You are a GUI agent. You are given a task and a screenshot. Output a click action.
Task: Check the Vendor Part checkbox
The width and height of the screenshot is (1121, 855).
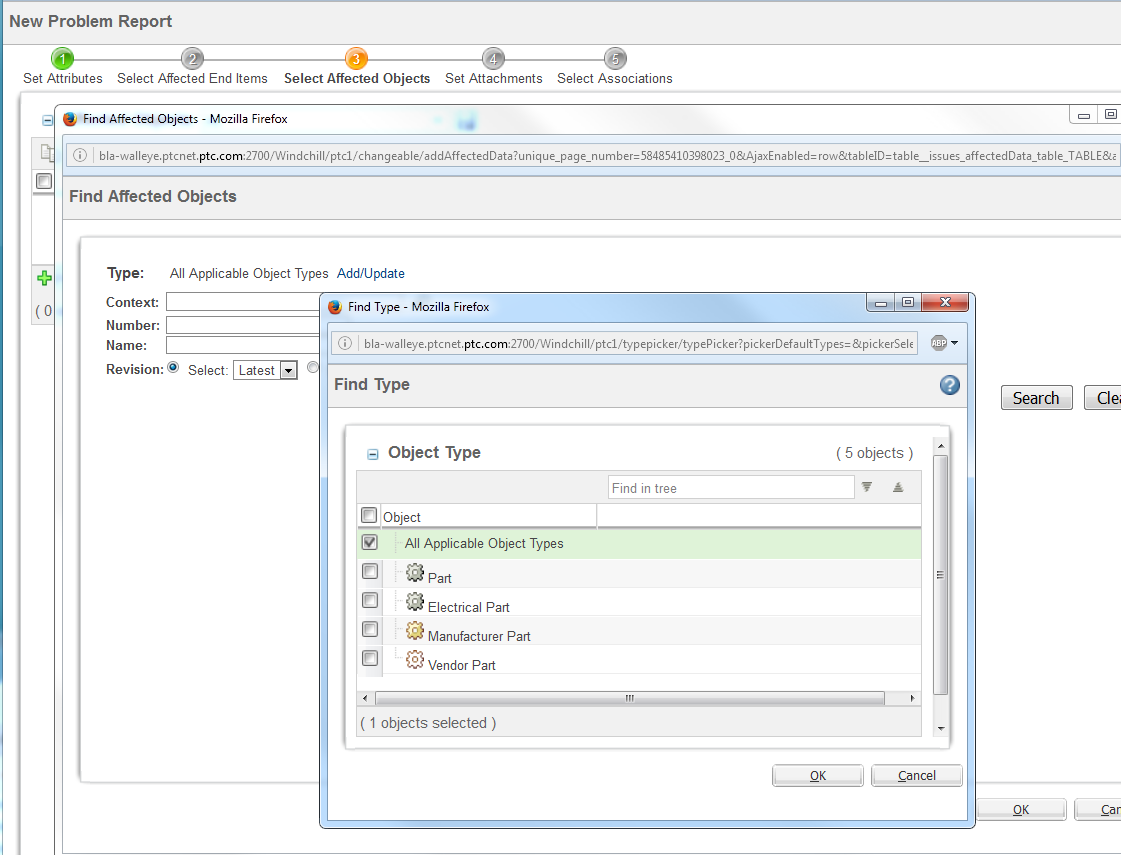point(370,659)
